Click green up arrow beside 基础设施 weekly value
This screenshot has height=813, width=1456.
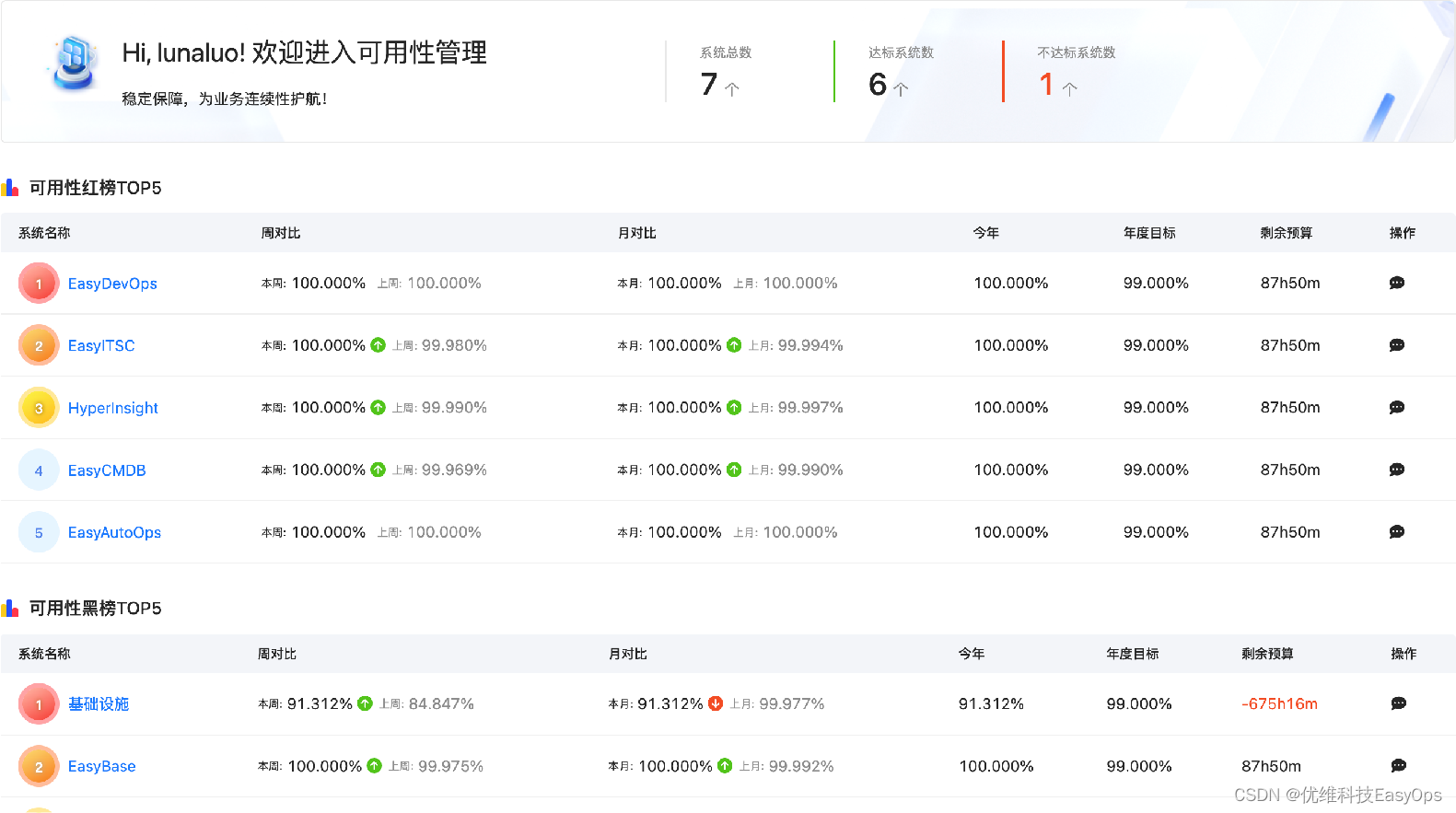tap(365, 703)
